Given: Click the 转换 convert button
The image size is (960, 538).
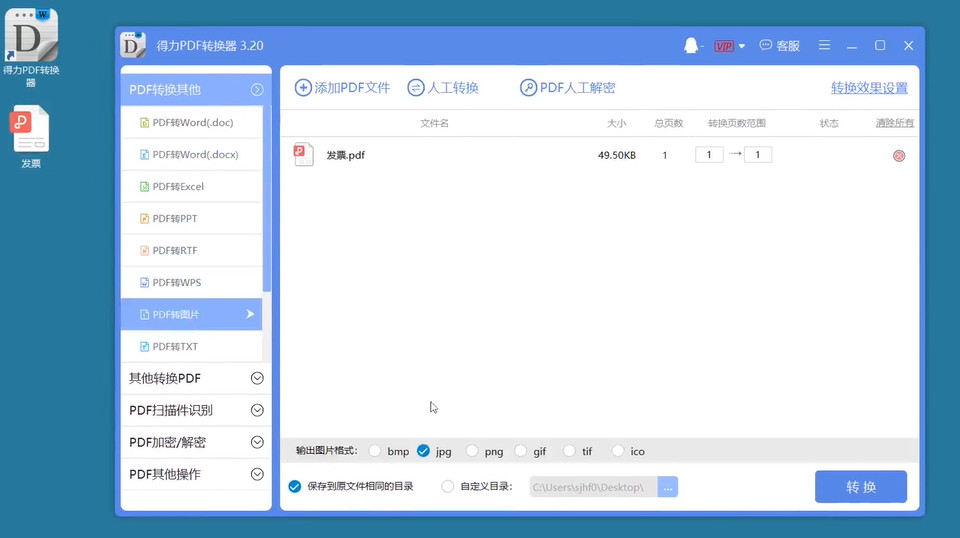Looking at the screenshot, I should (861, 487).
